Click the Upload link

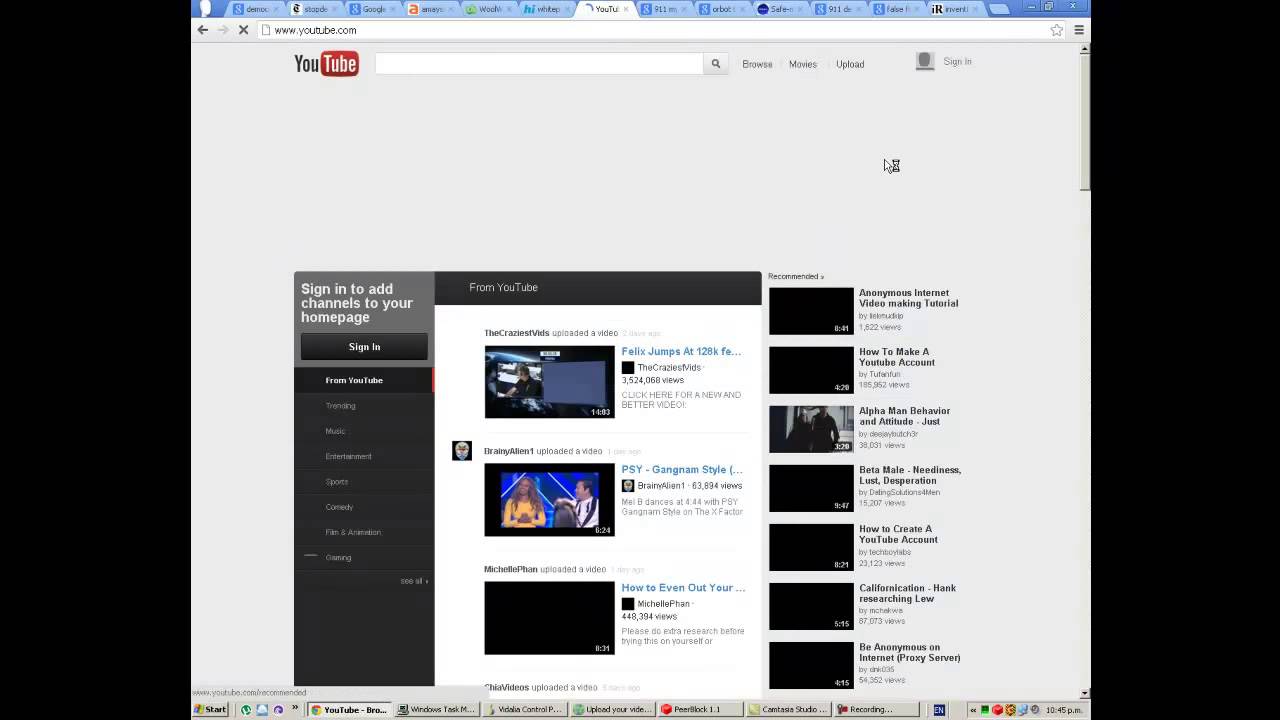(850, 64)
